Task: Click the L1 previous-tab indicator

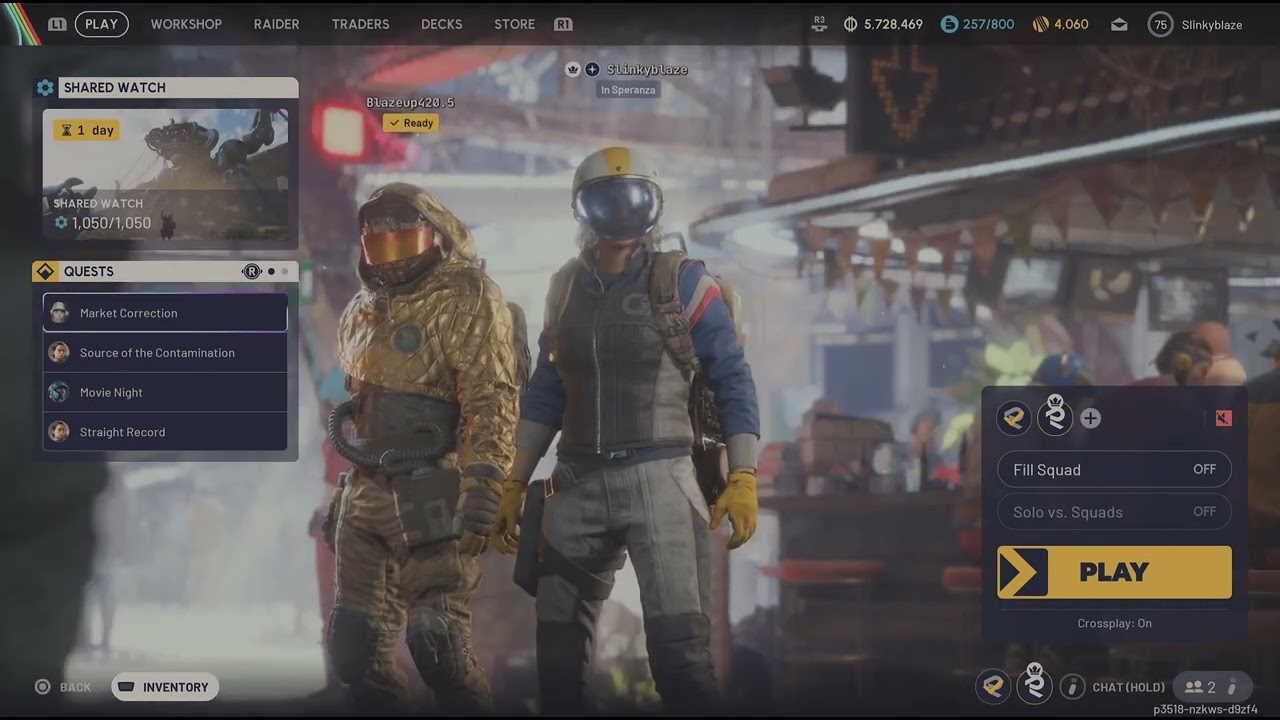Action: 57,24
